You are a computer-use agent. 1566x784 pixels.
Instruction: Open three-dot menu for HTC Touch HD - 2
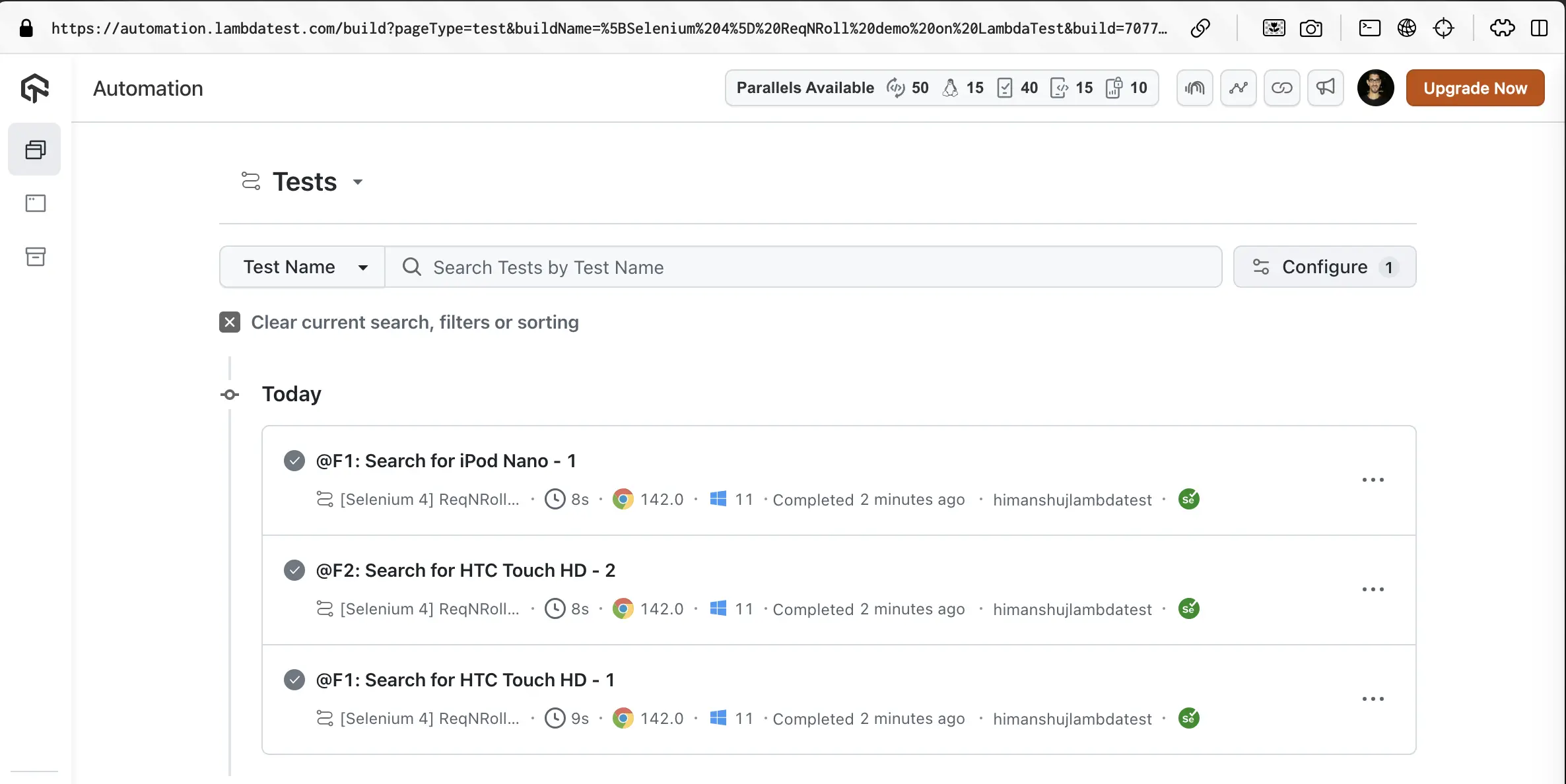coord(1373,589)
